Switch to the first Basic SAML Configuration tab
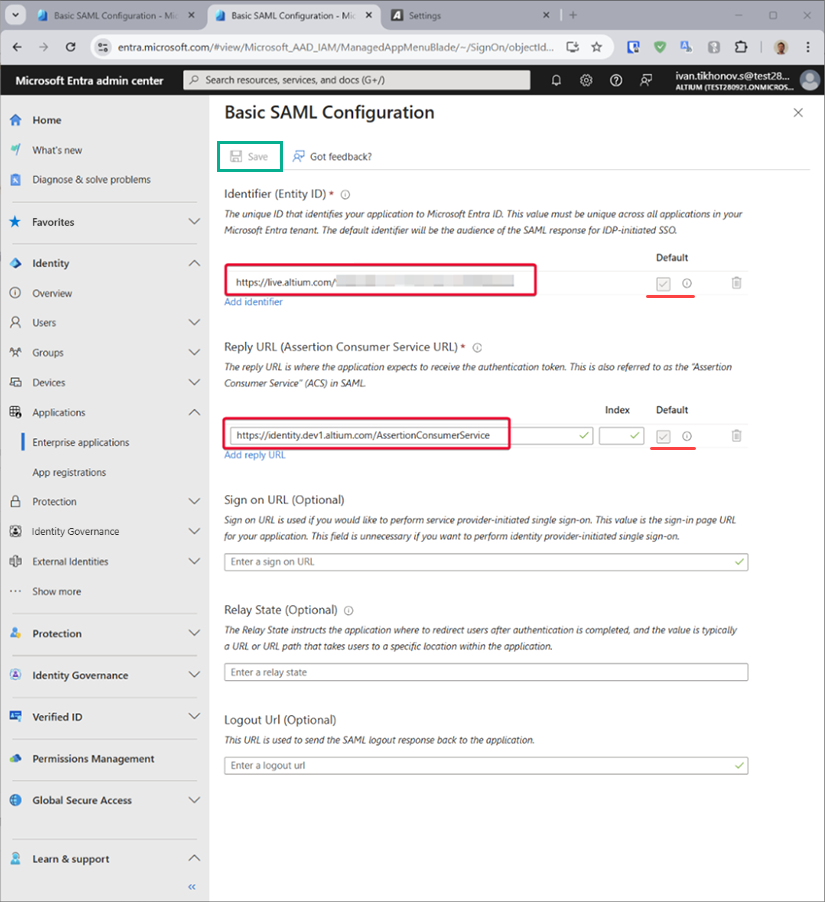The width and height of the screenshot is (825, 902). 117,16
